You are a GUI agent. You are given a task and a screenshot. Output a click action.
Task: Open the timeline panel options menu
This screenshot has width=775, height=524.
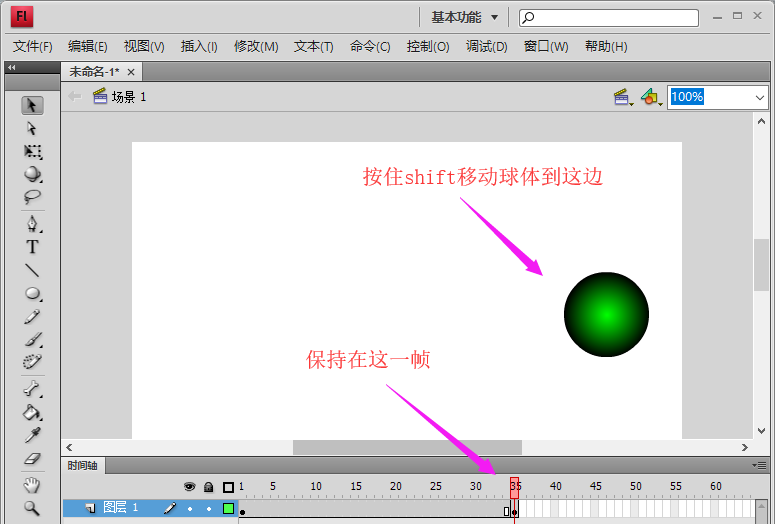point(759,466)
